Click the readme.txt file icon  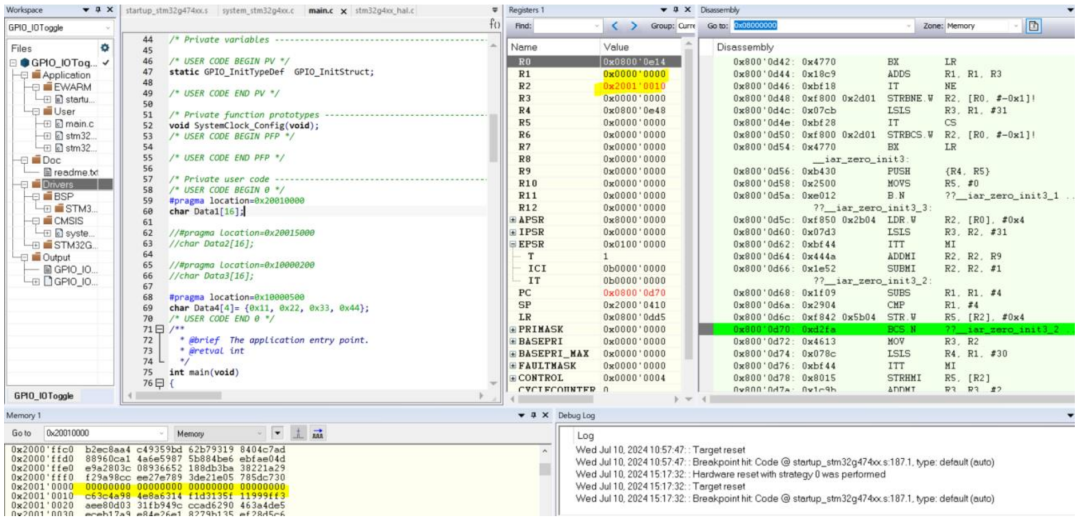[48, 172]
